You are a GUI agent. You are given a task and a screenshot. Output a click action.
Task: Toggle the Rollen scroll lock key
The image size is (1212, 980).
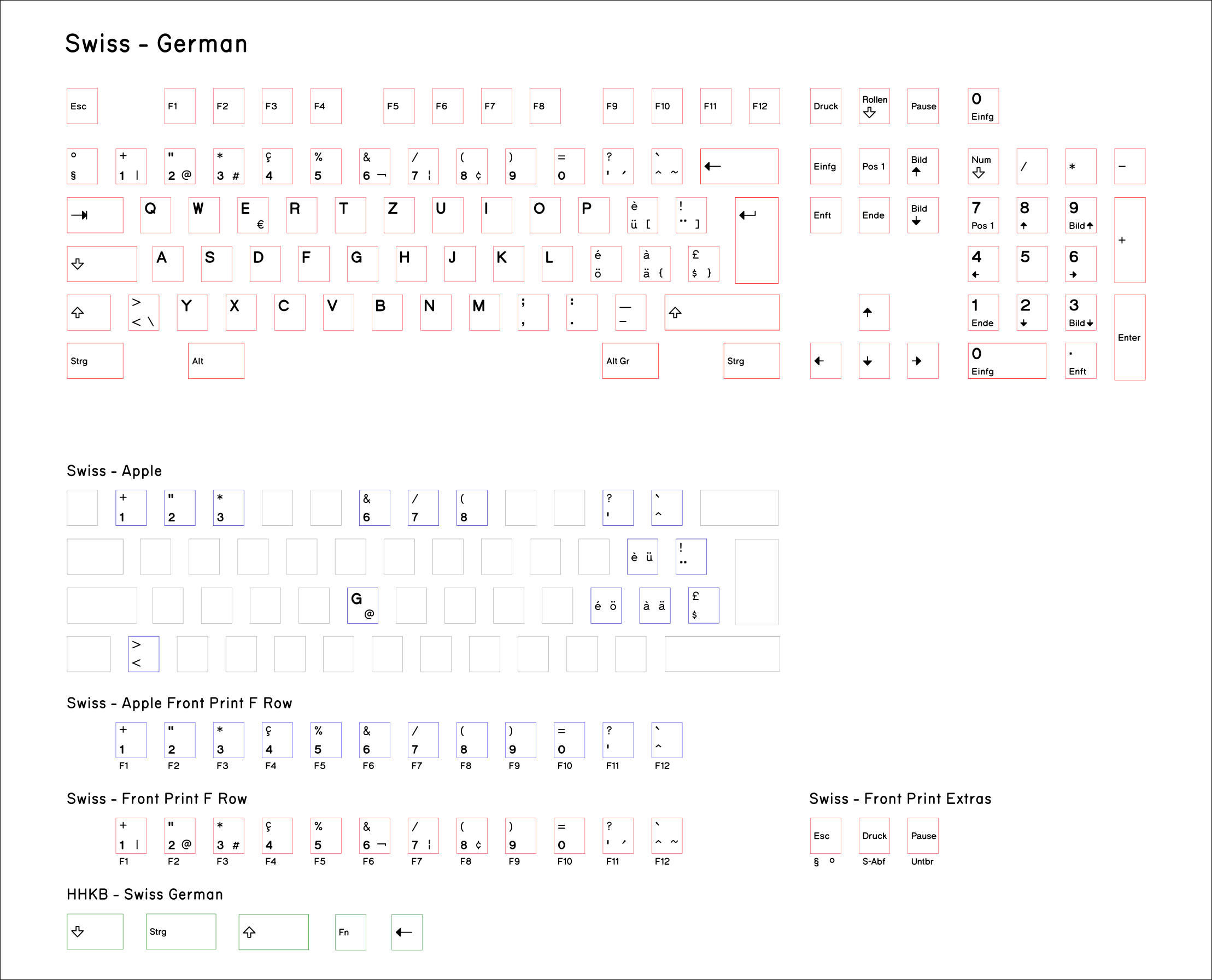(x=874, y=106)
